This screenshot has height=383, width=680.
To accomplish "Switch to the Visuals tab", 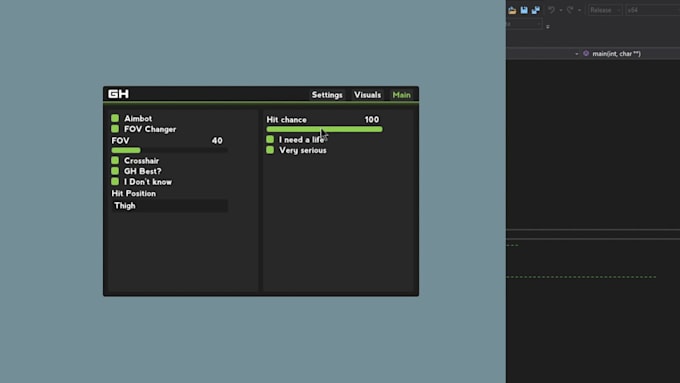I will point(367,95).
